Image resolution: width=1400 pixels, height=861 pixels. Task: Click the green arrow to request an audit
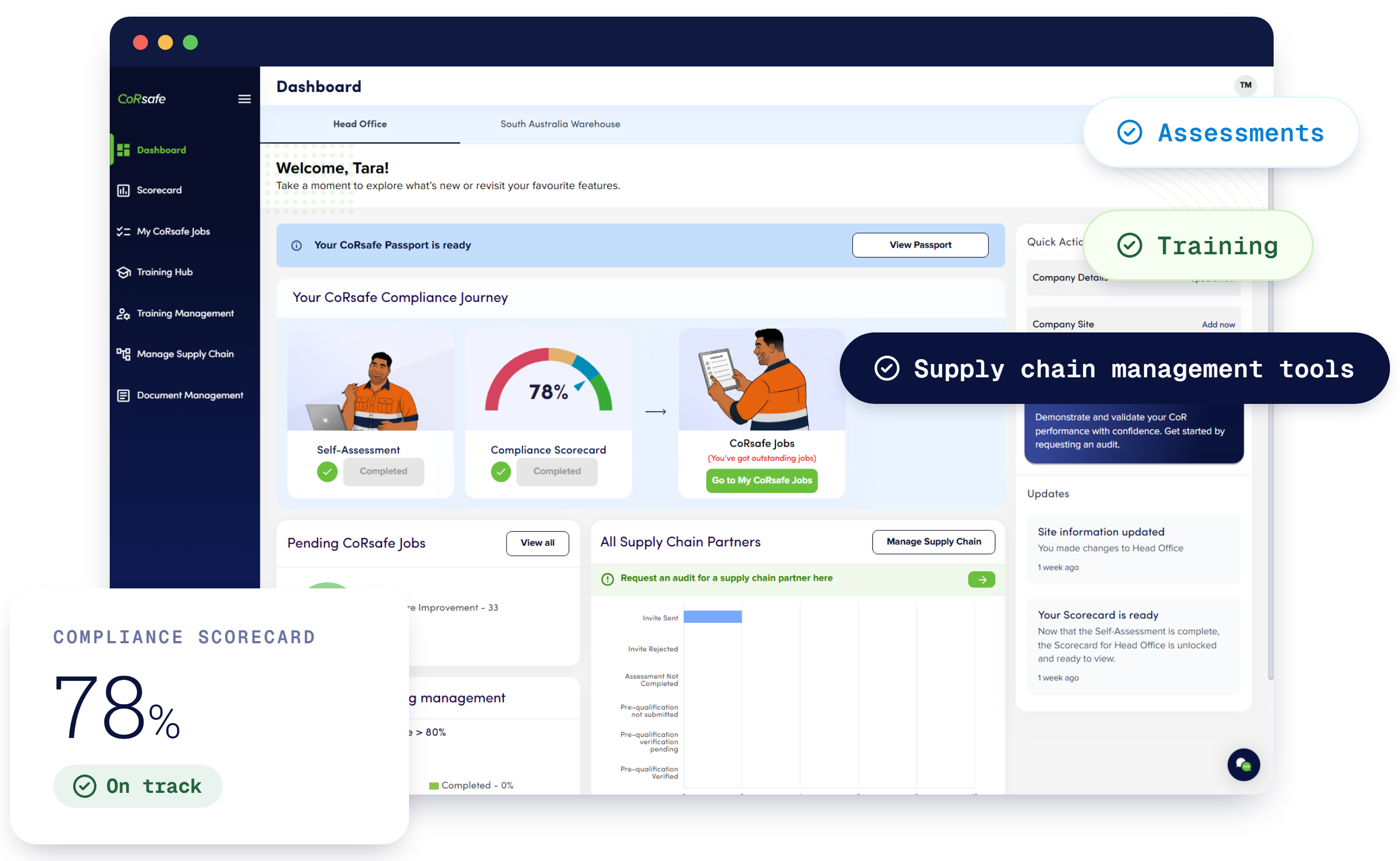click(x=981, y=579)
